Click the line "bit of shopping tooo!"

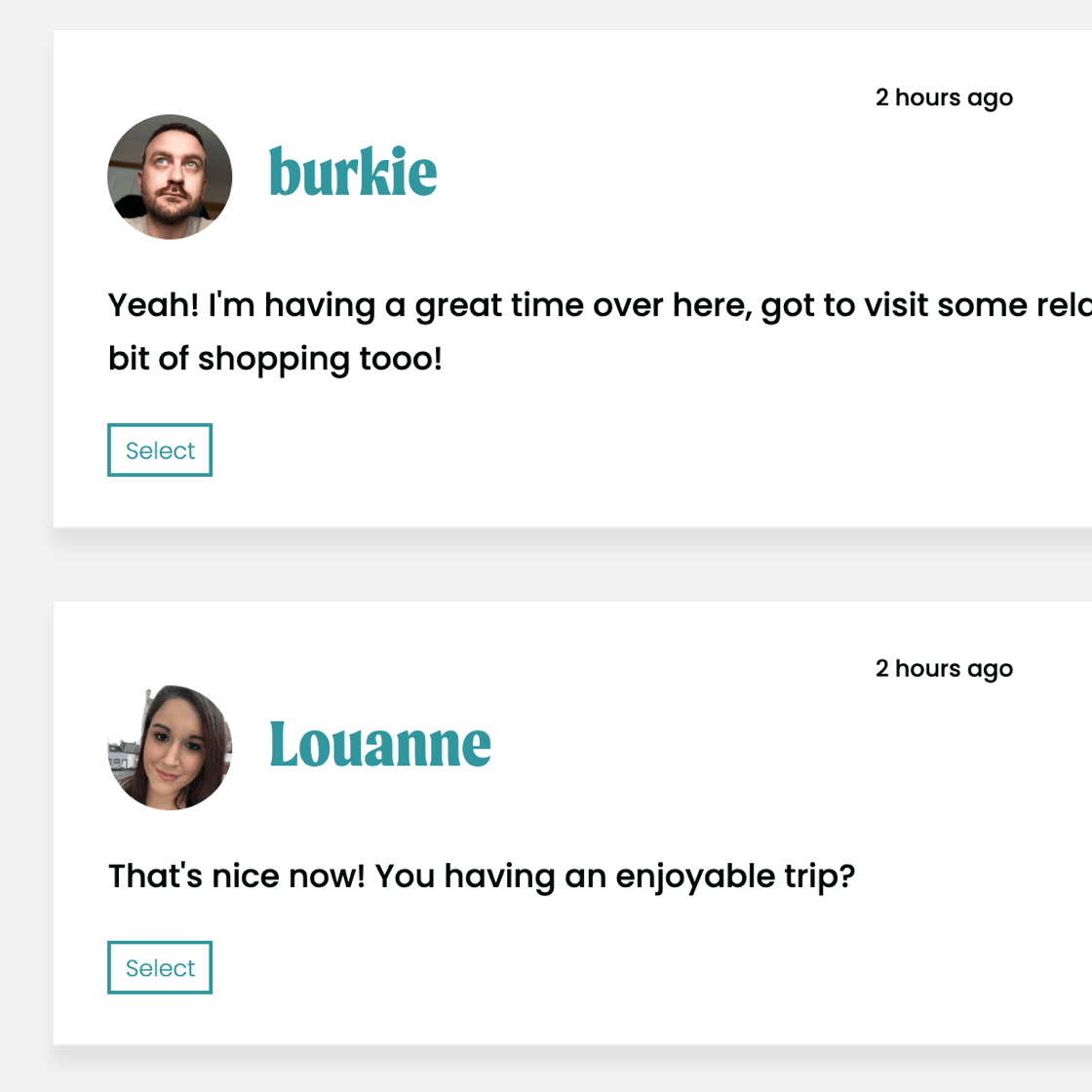click(x=275, y=359)
